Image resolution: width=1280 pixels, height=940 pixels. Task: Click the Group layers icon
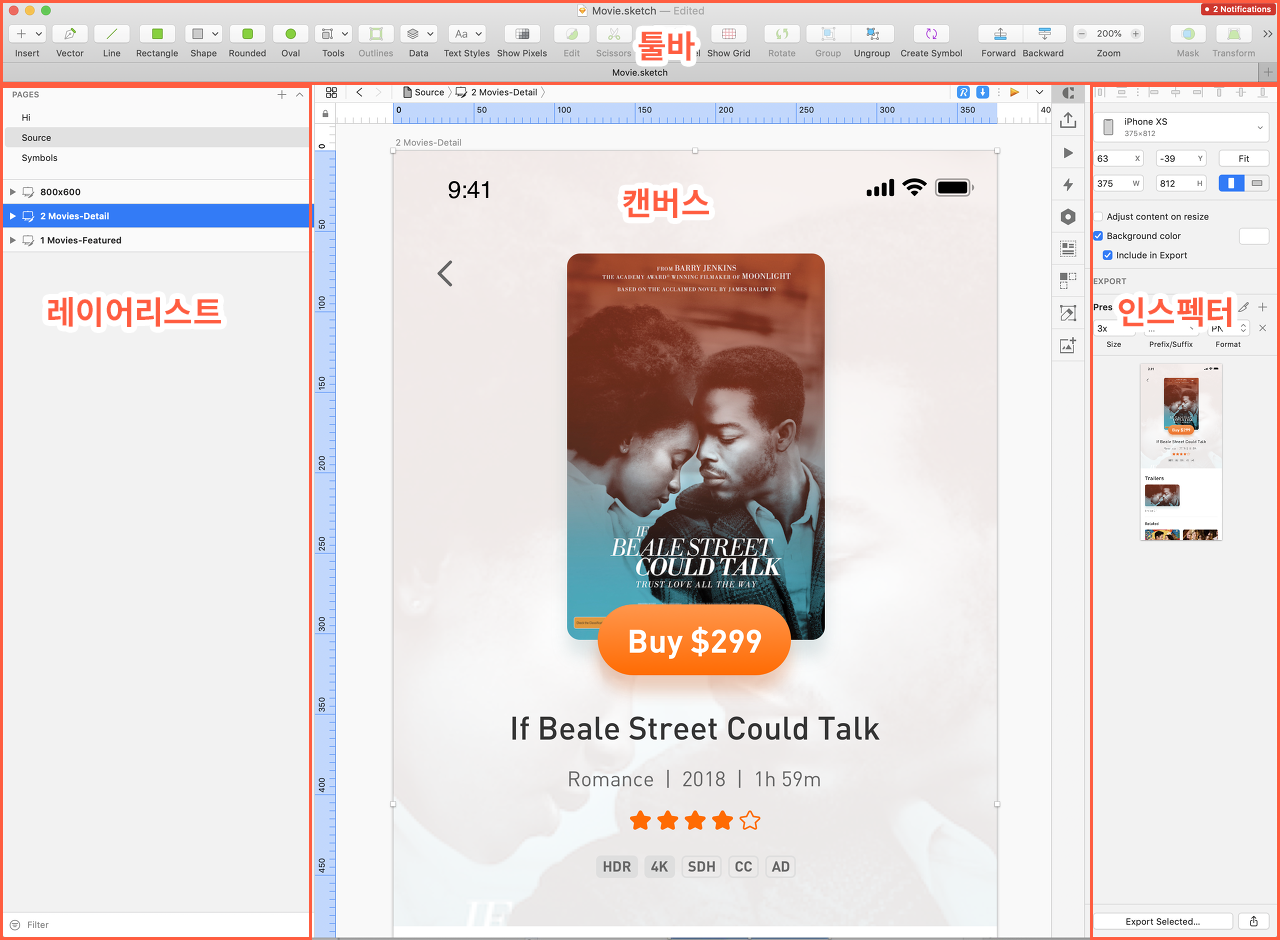[x=828, y=34]
